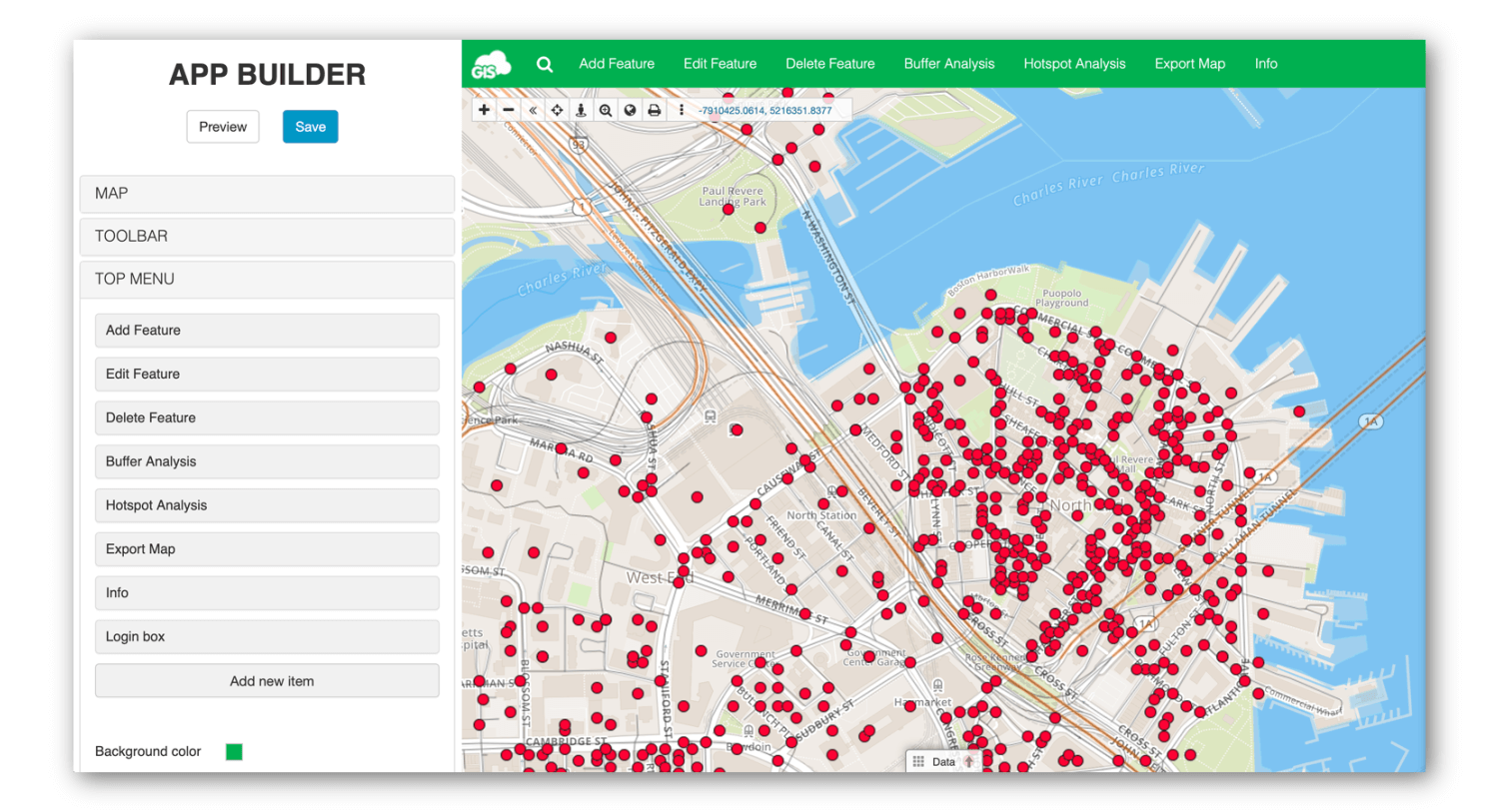Open search using the magnifying glass icon
The image size is (1499, 812).
pyautogui.click(x=545, y=63)
